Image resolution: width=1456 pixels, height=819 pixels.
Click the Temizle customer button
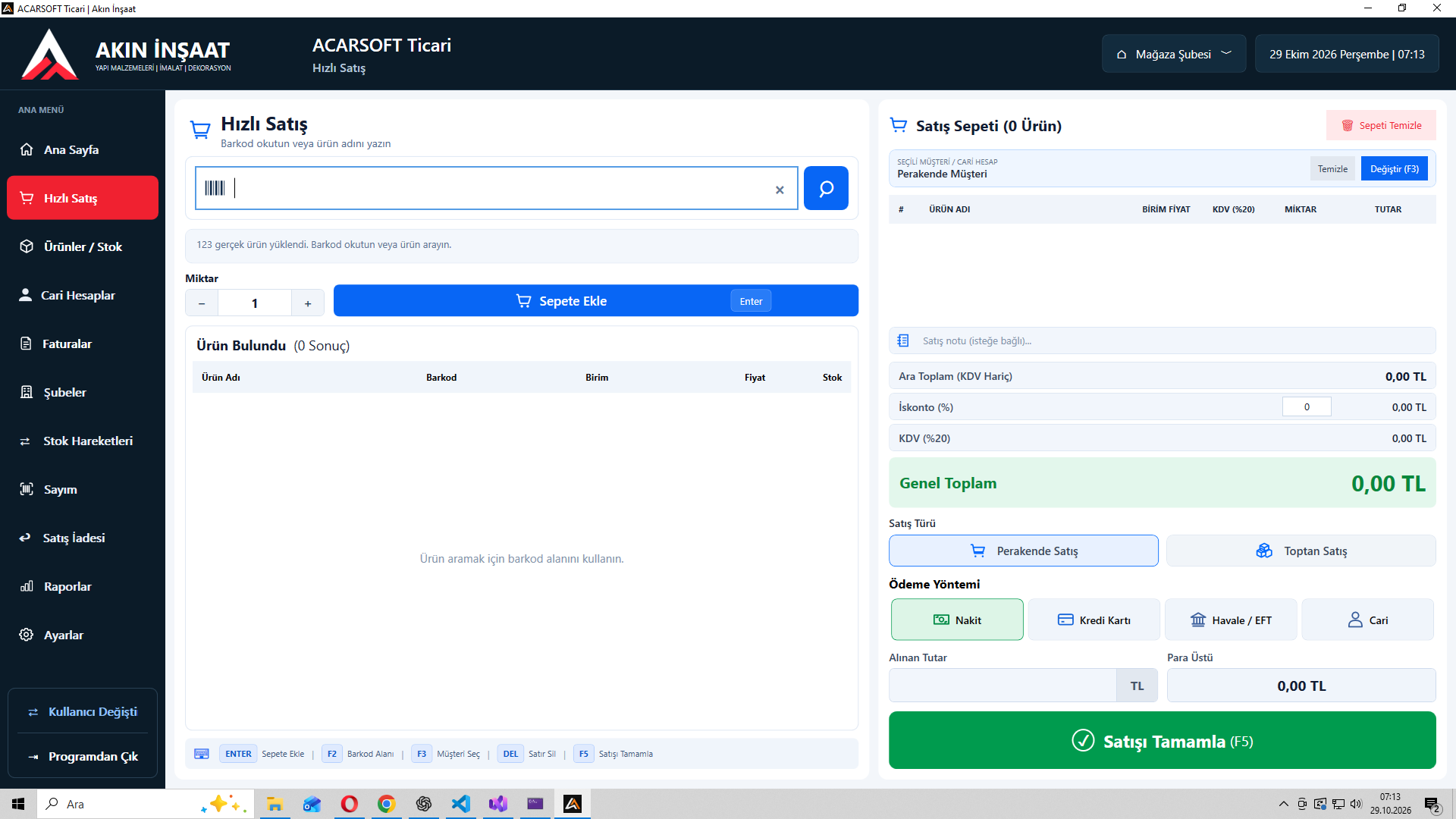tap(1332, 168)
